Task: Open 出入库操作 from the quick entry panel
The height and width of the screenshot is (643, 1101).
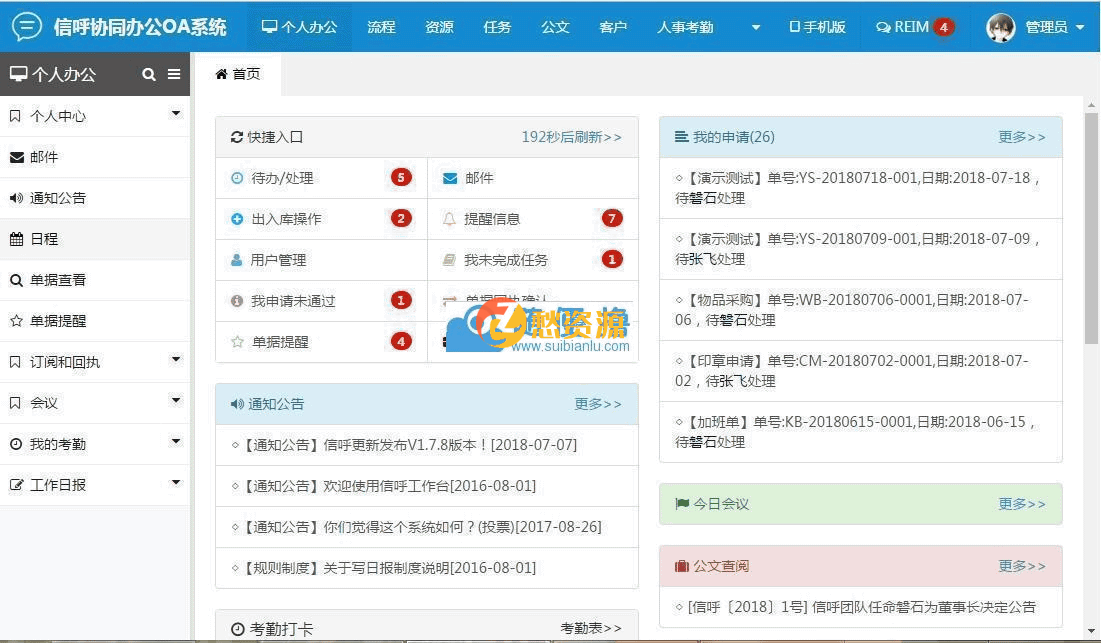Action: 276,219
